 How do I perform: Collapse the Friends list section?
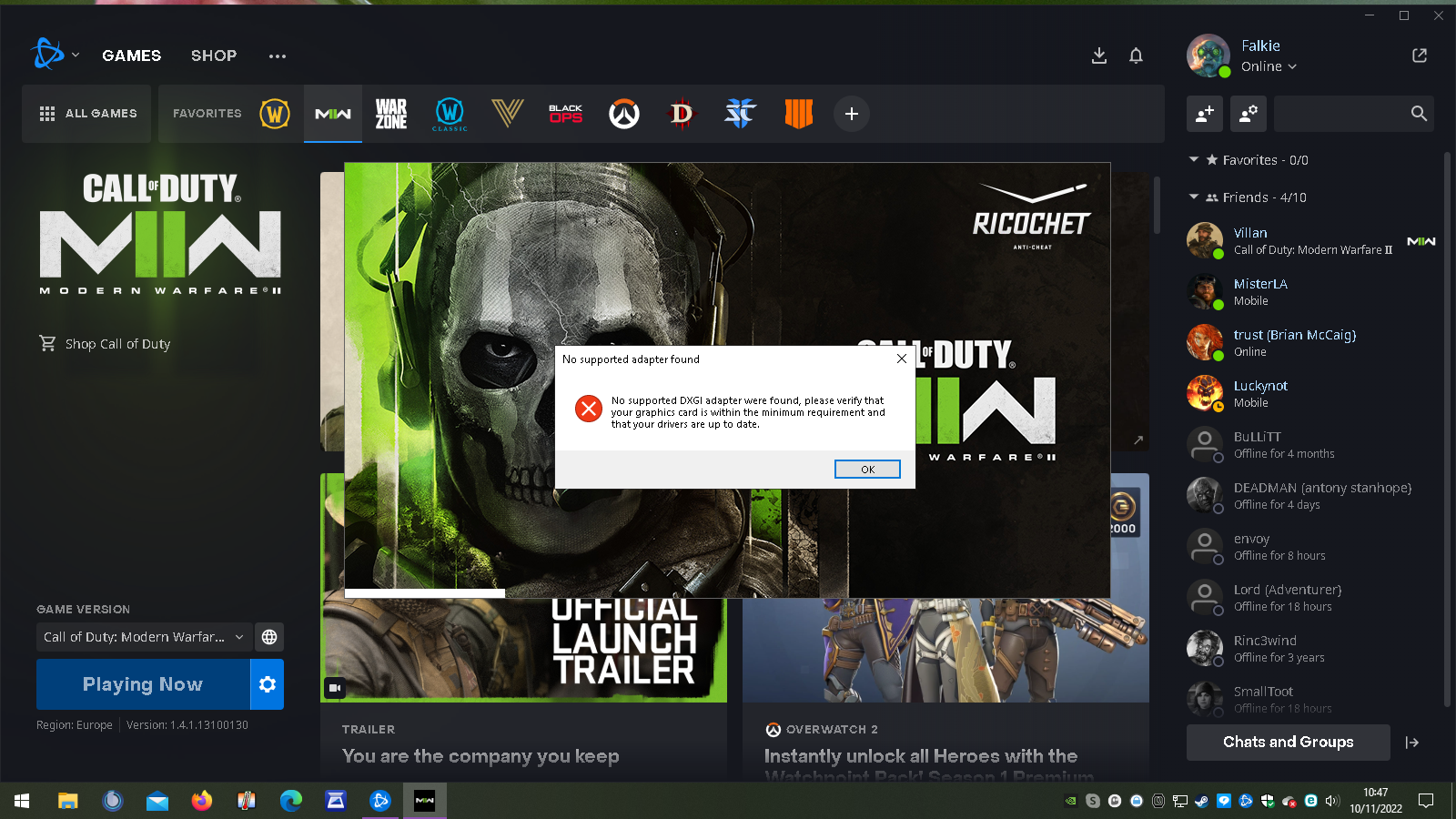pyautogui.click(x=1194, y=197)
